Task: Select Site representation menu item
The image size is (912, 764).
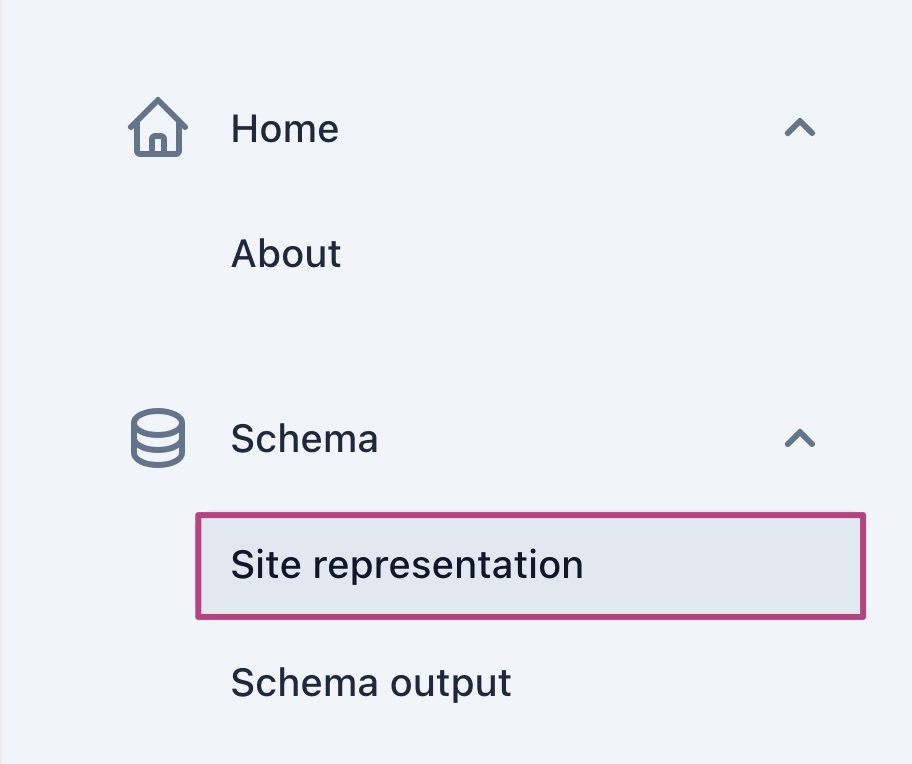Action: [x=530, y=566]
